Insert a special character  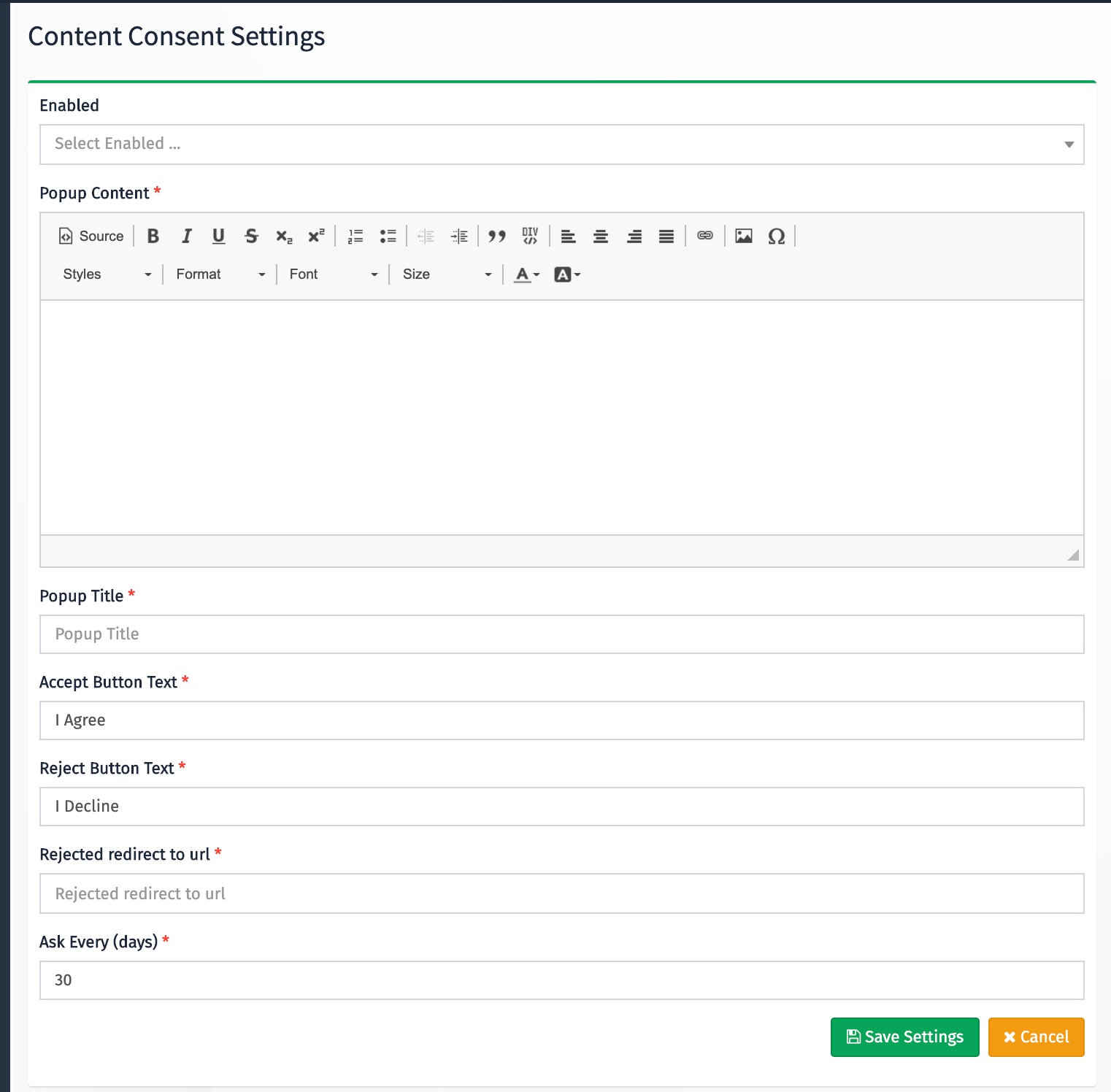pyautogui.click(x=776, y=236)
